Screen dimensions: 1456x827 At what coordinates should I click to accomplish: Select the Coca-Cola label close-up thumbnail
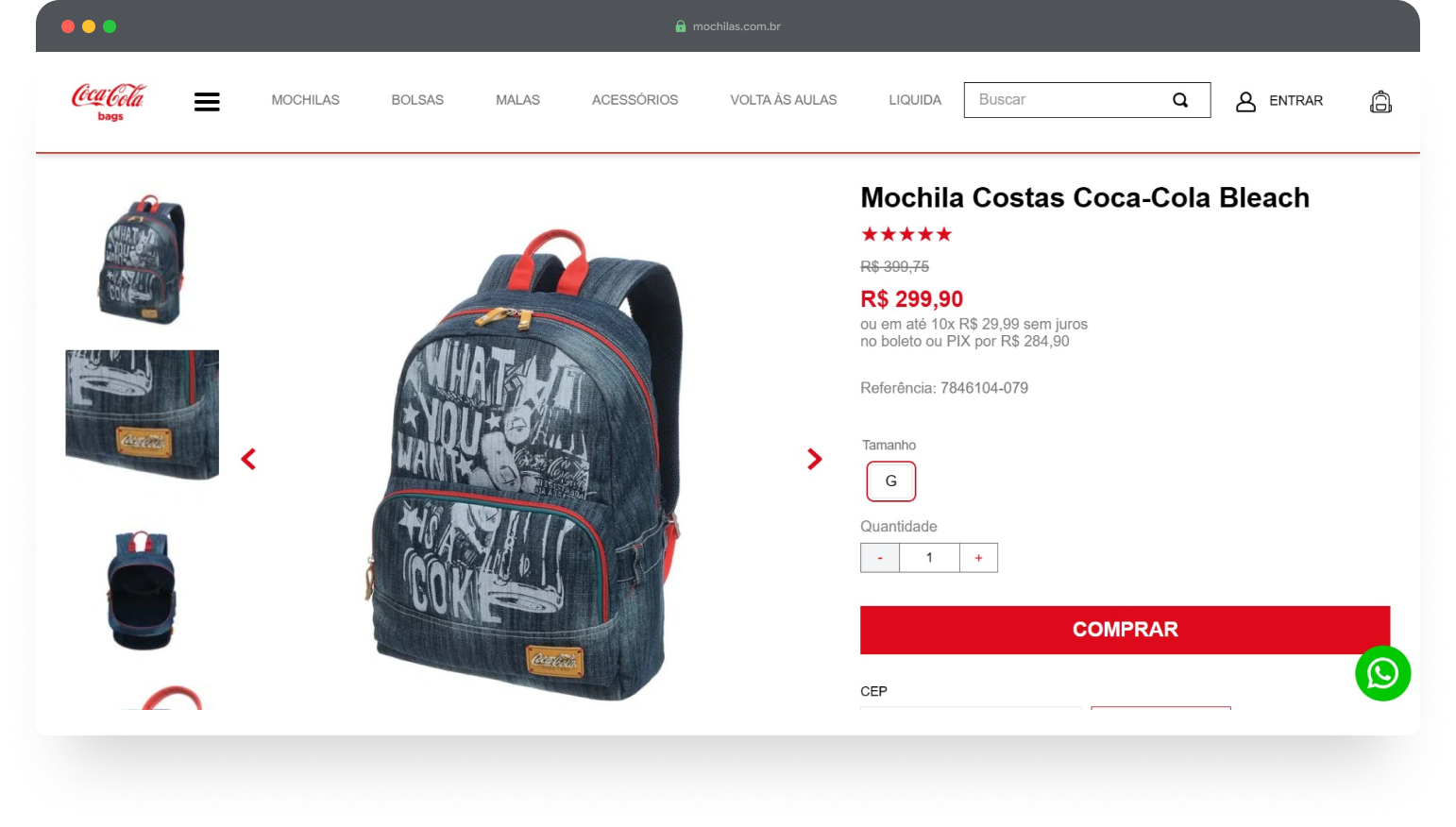point(142,415)
